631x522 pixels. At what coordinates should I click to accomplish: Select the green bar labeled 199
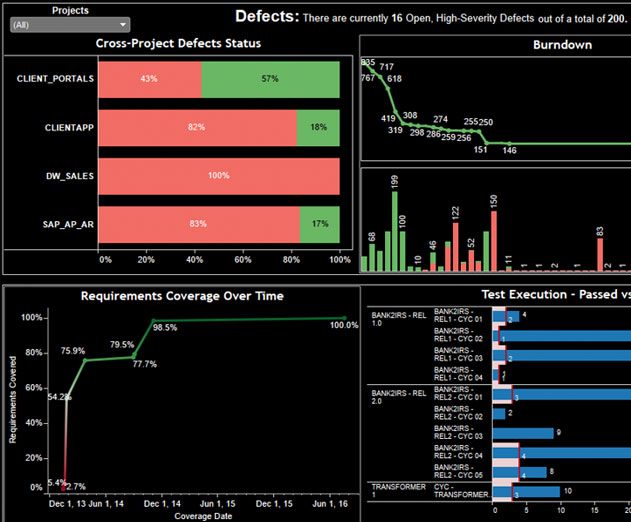coord(395,231)
